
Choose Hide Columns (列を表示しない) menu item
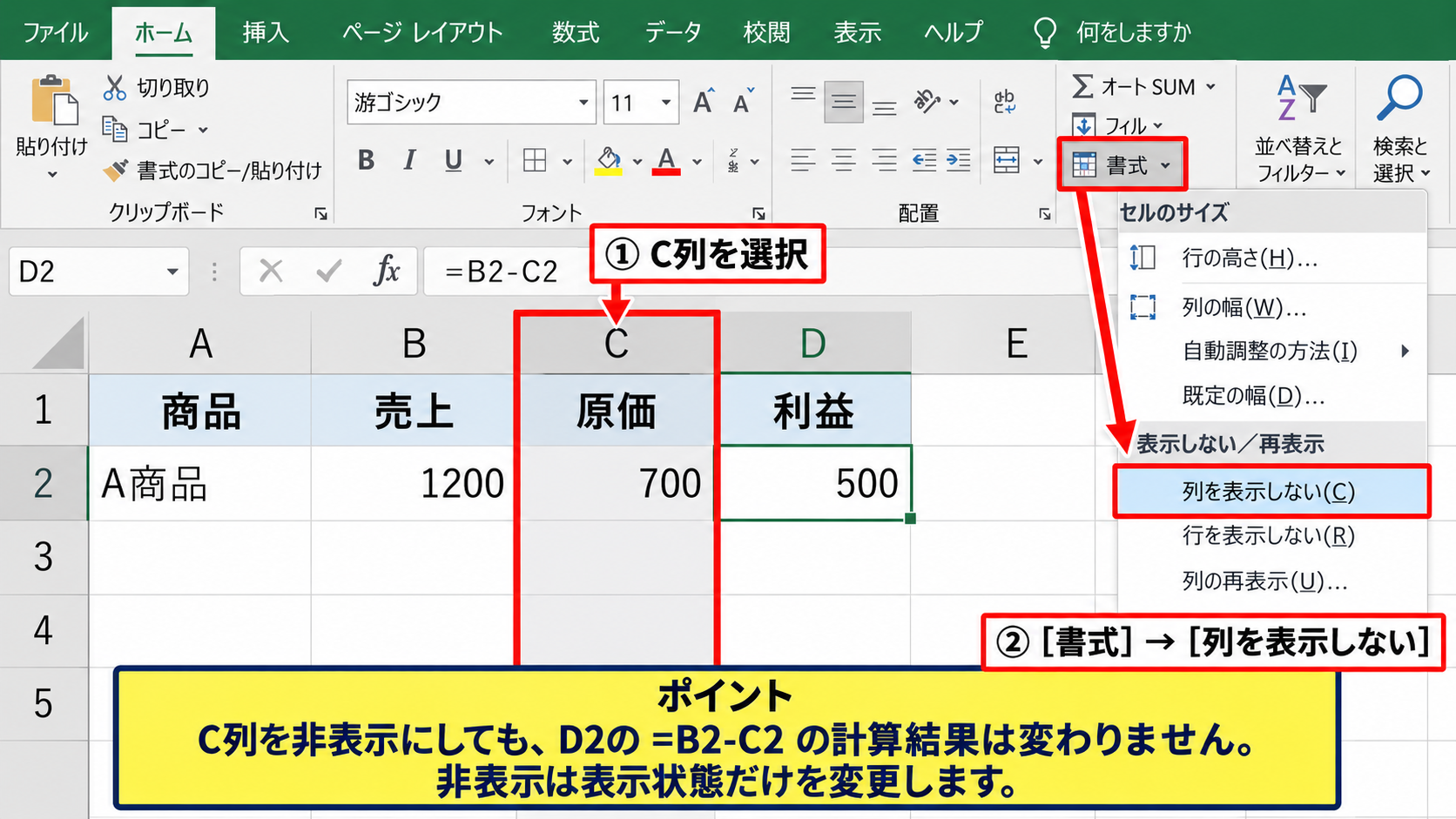click(x=1271, y=492)
